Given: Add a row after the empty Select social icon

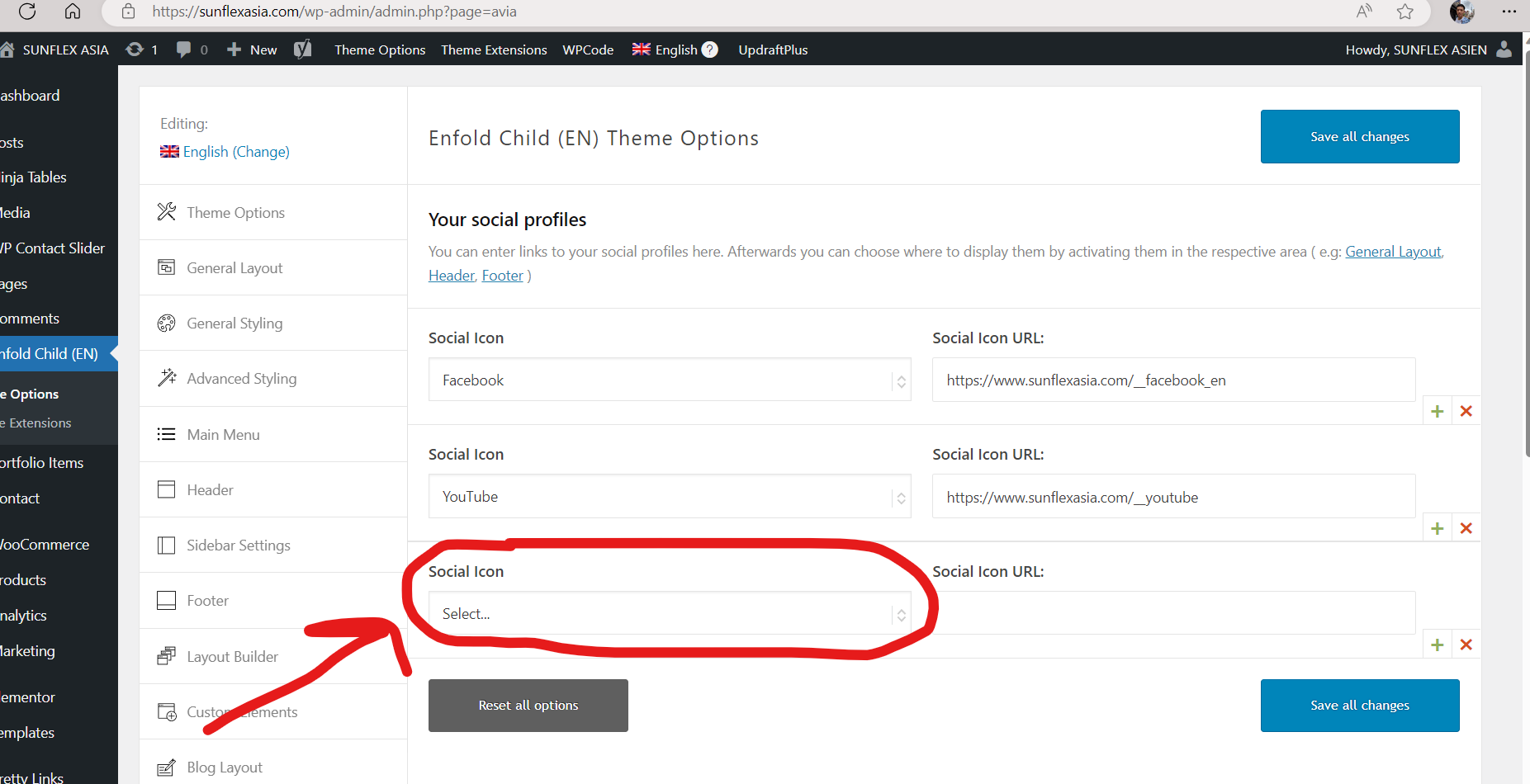Looking at the screenshot, I should pos(1438,645).
